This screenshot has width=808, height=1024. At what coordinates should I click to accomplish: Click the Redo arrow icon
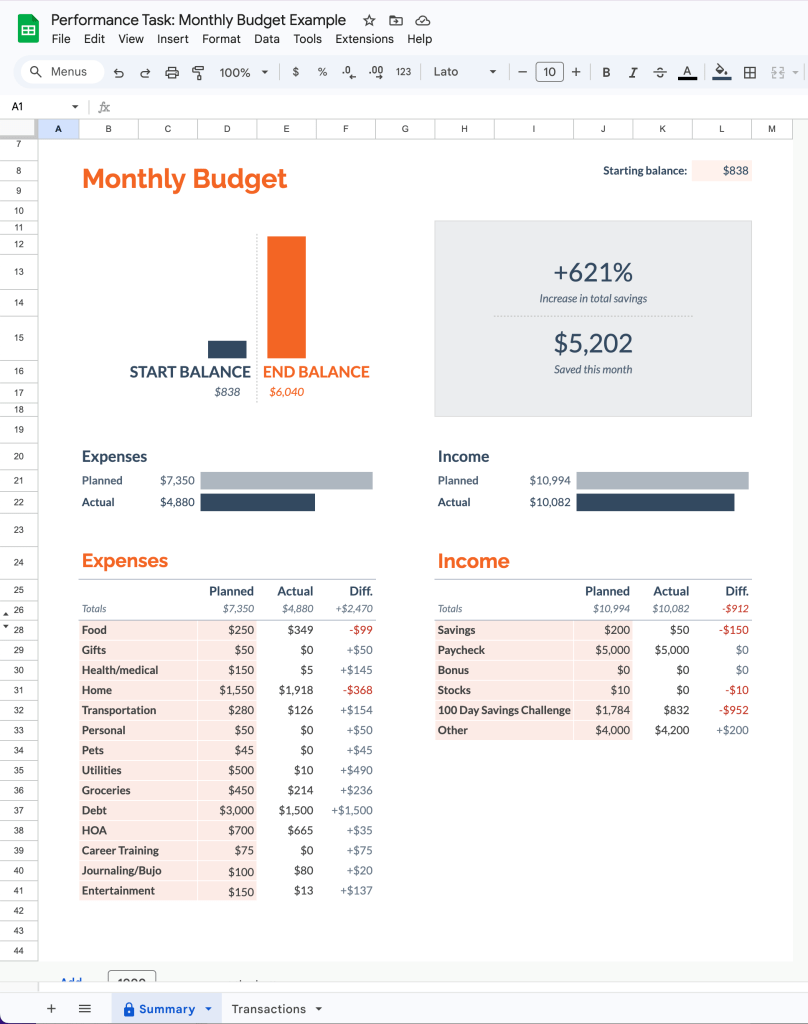point(145,72)
